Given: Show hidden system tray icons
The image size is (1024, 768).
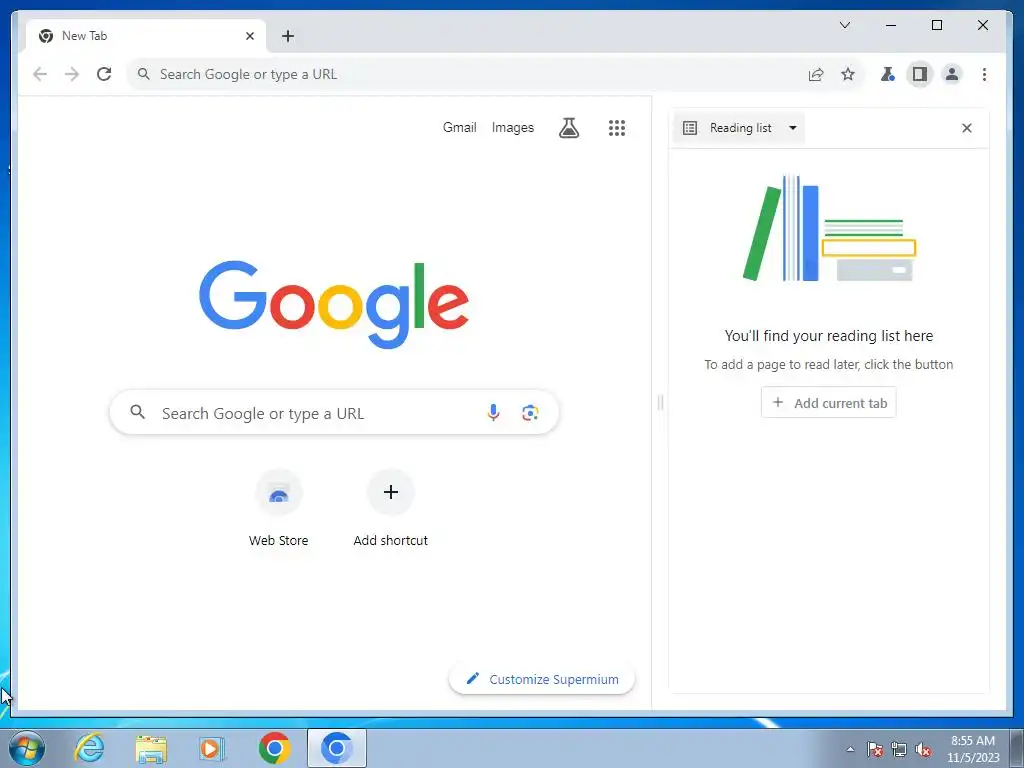Looking at the screenshot, I should click(x=850, y=749).
